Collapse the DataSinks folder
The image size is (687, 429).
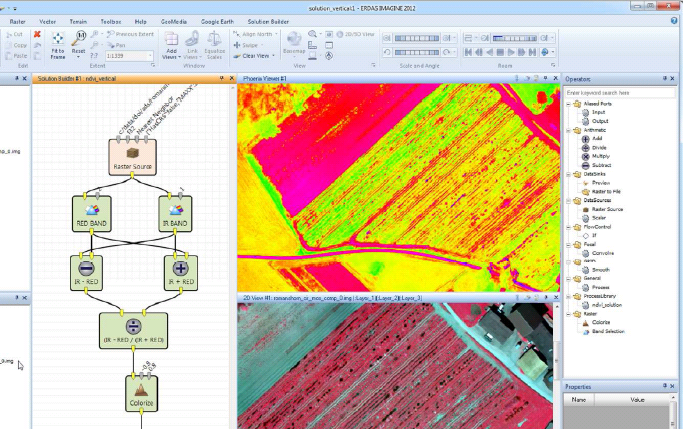click(x=569, y=174)
